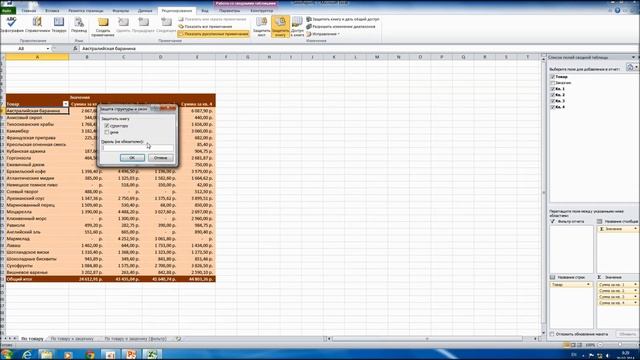Toggle Отложить обновление макета checkbox
Image resolution: width=640 pixels, height=360 pixels.
552,334
